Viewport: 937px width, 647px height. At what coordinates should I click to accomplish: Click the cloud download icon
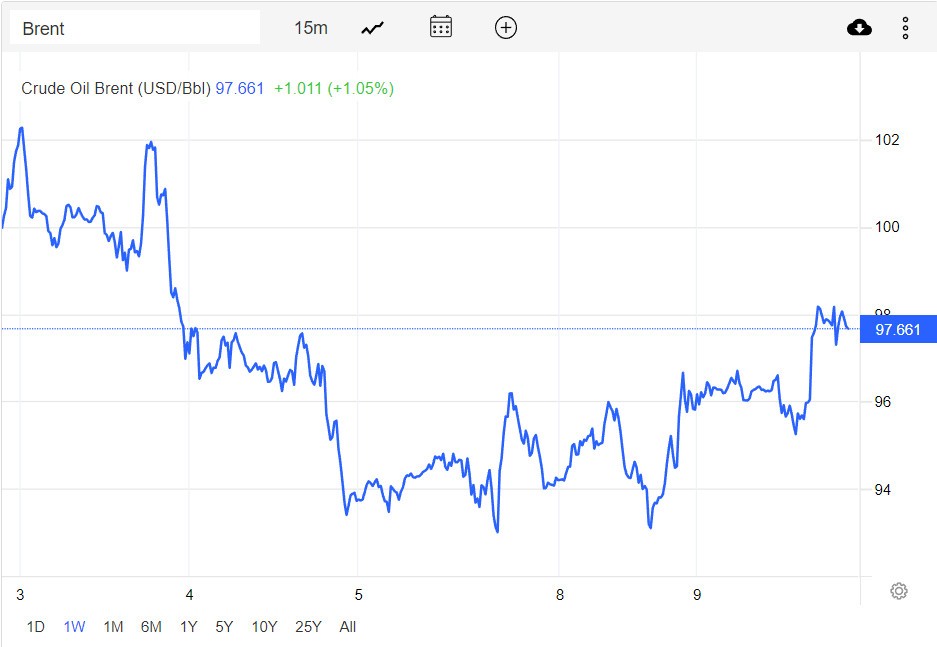[x=859, y=28]
